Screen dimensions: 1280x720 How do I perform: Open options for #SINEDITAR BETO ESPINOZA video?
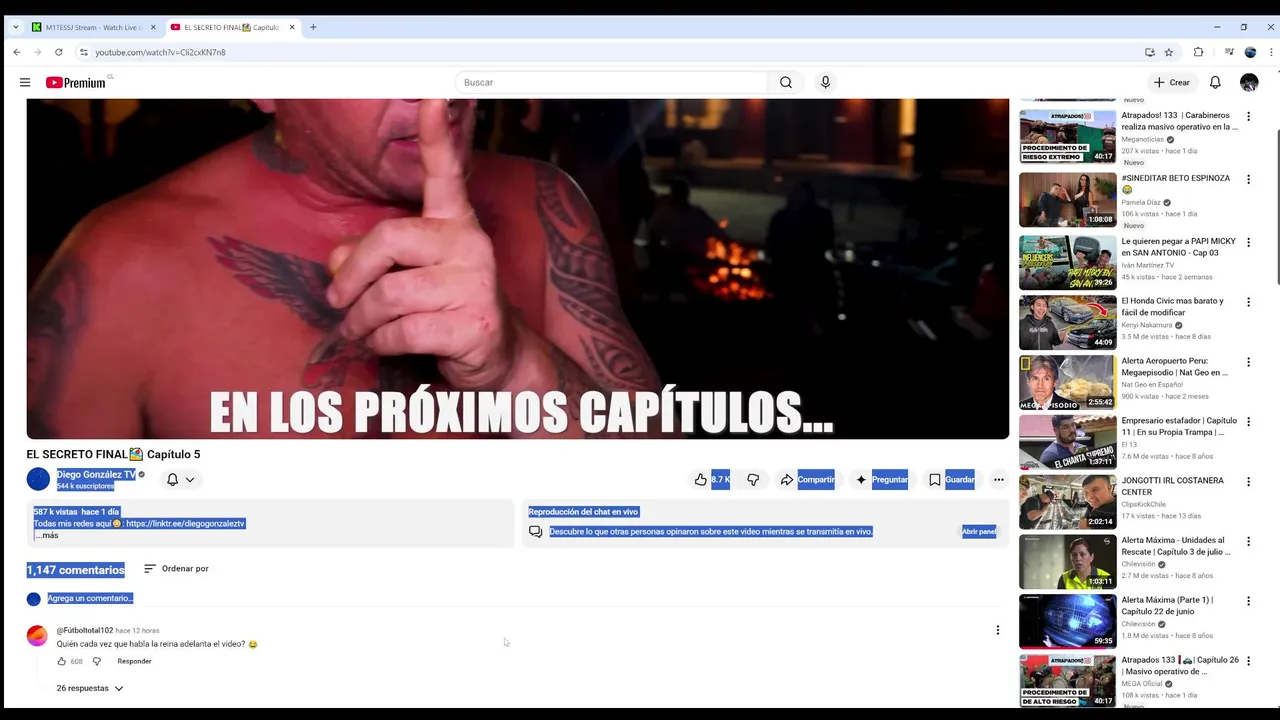[1248, 180]
